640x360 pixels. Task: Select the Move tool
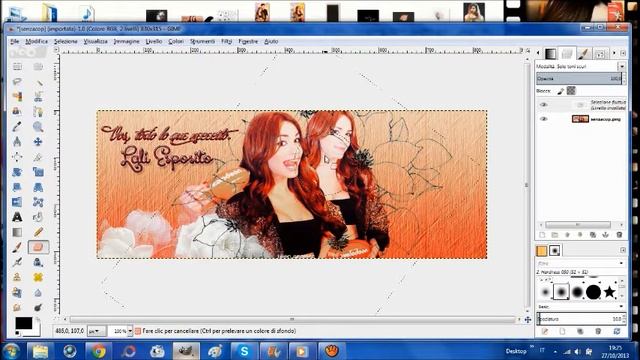(x=38, y=142)
